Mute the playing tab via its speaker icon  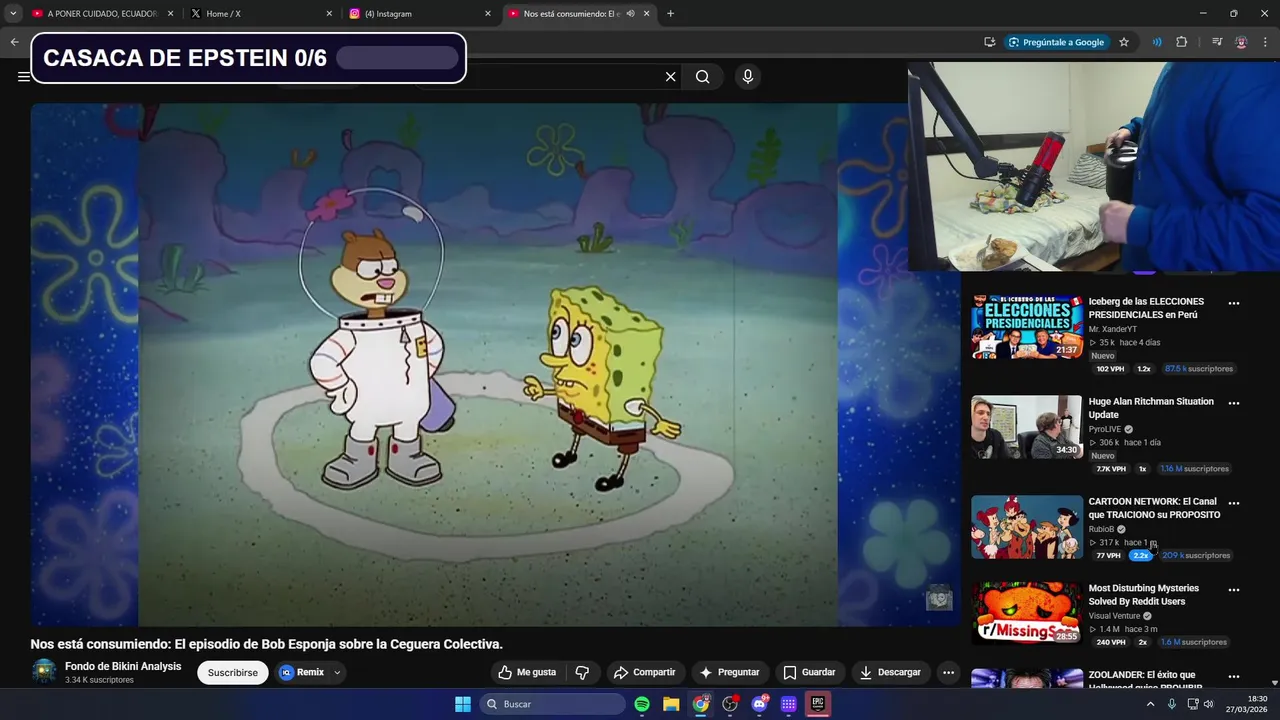pyautogui.click(x=630, y=14)
